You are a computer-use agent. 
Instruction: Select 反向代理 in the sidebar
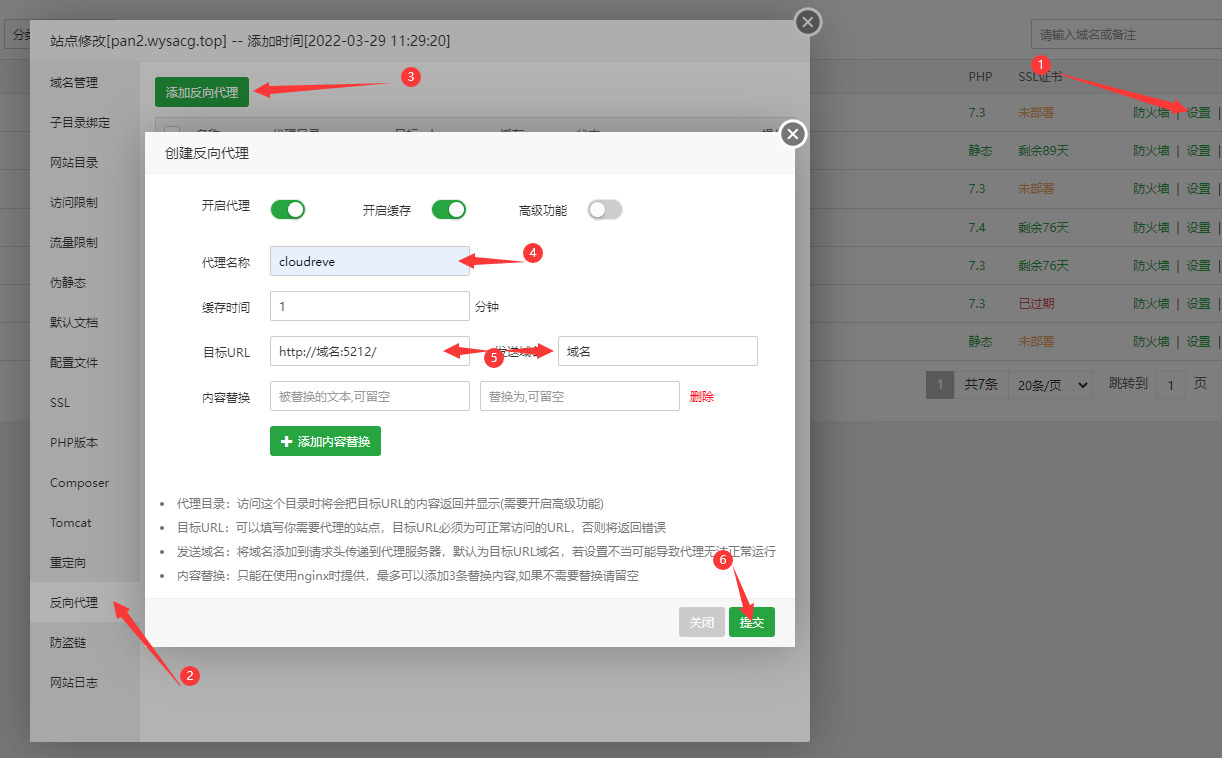coord(75,602)
